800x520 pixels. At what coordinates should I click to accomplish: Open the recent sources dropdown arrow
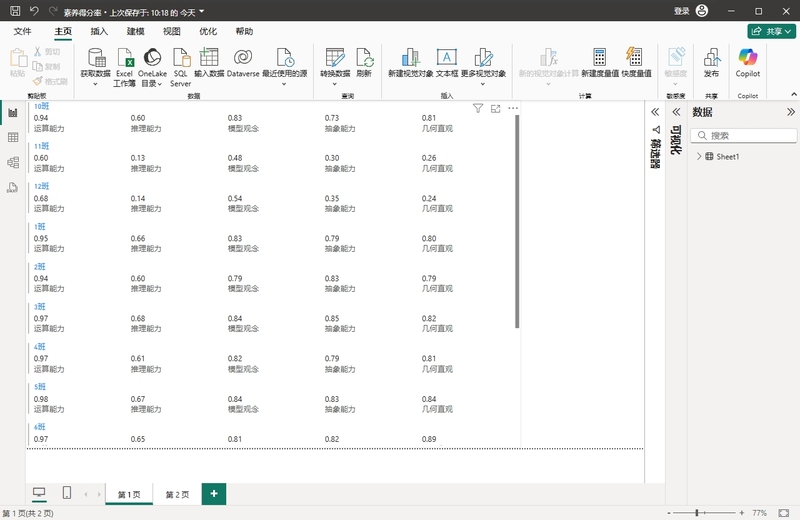click(284, 84)
